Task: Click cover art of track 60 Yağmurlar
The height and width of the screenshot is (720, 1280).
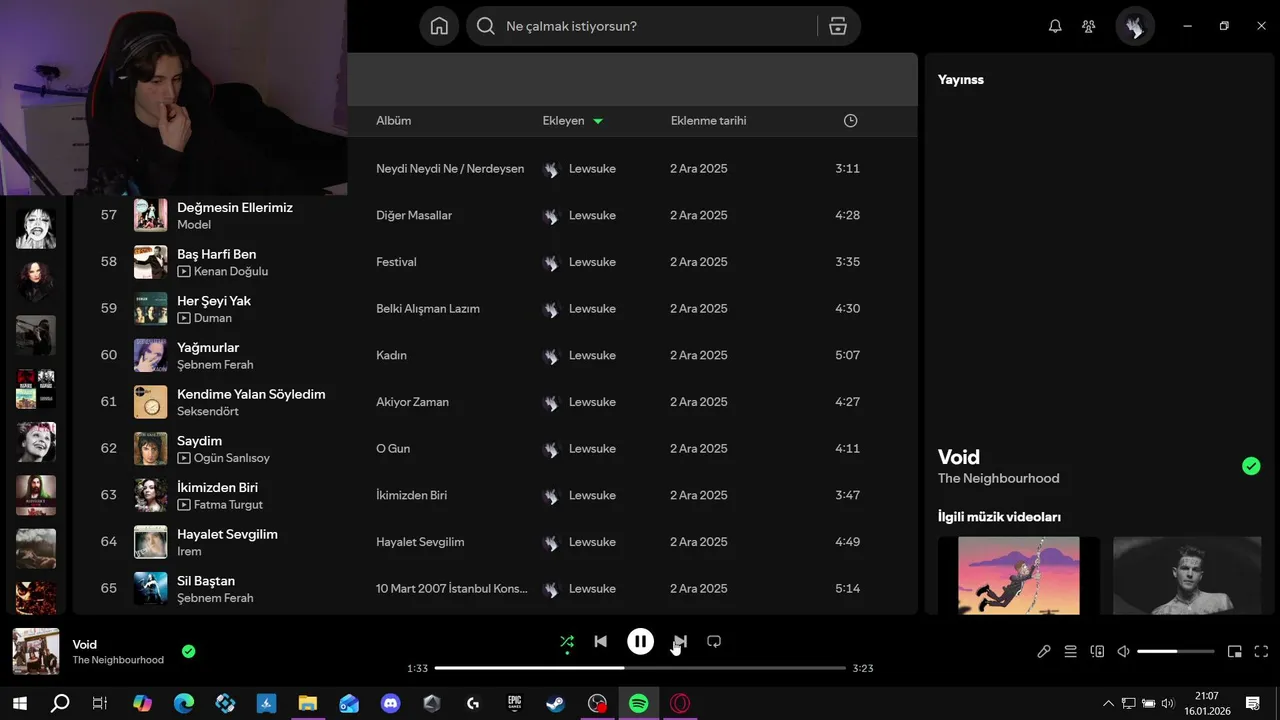Action: click(x=151, y=355)
